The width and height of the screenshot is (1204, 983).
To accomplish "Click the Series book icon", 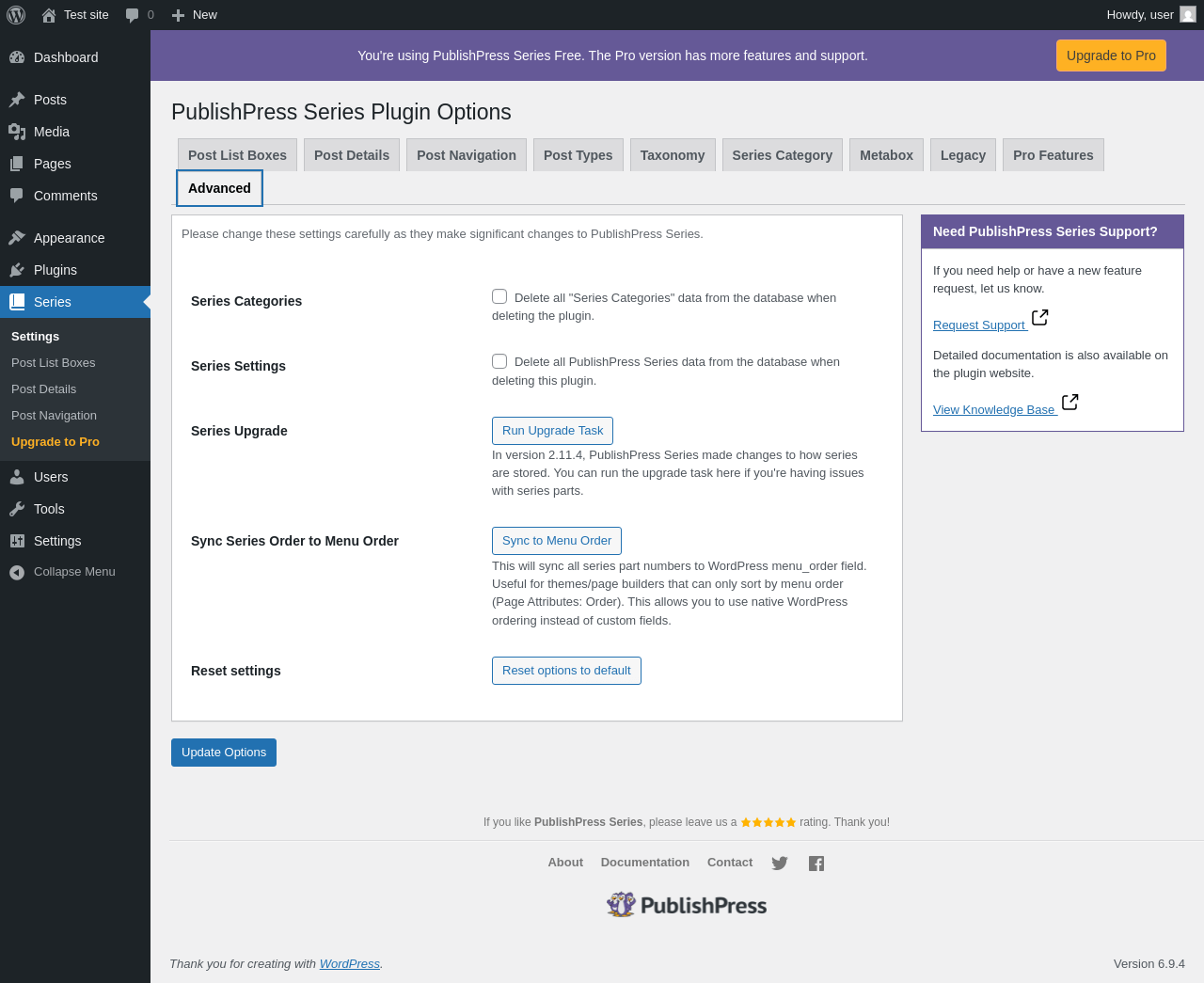I will pos(17,302).
